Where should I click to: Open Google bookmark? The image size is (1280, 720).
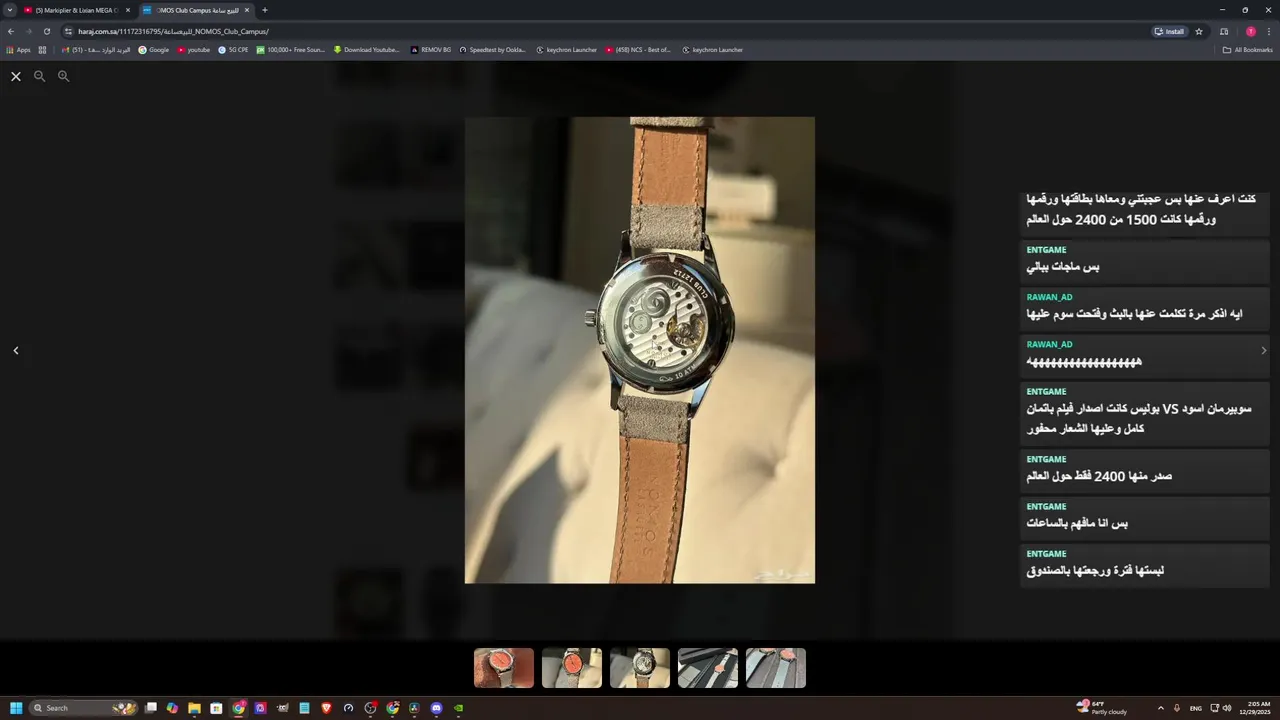coord(154,50)
